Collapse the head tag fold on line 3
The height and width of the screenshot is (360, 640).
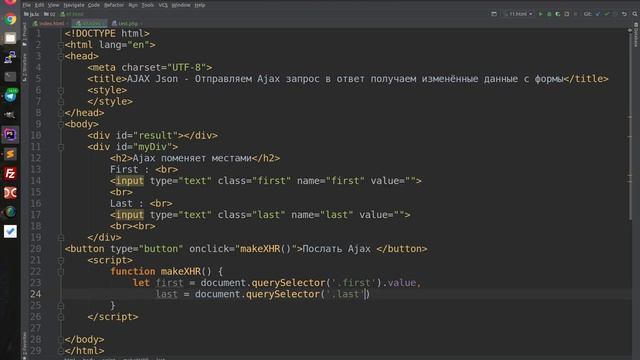[x=61, y=56]
